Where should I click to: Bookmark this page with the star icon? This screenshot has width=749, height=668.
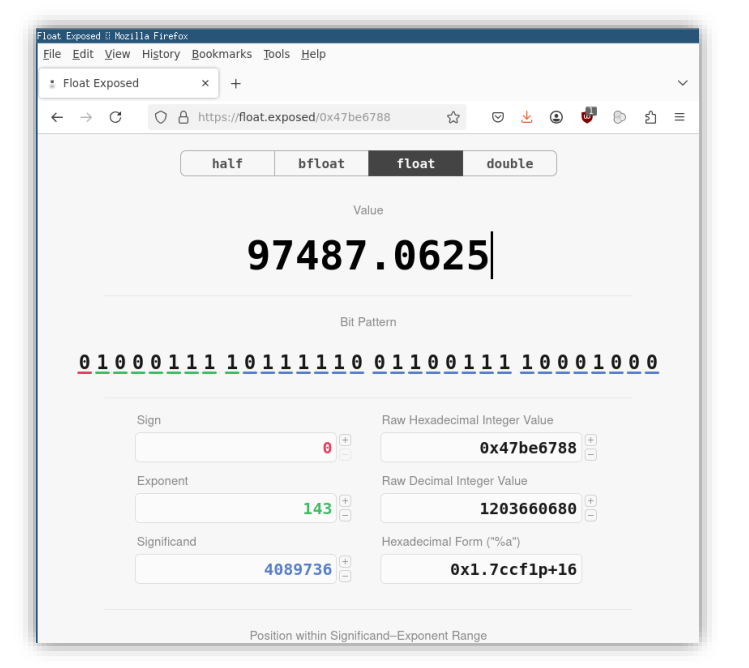[x=453, y=117]
